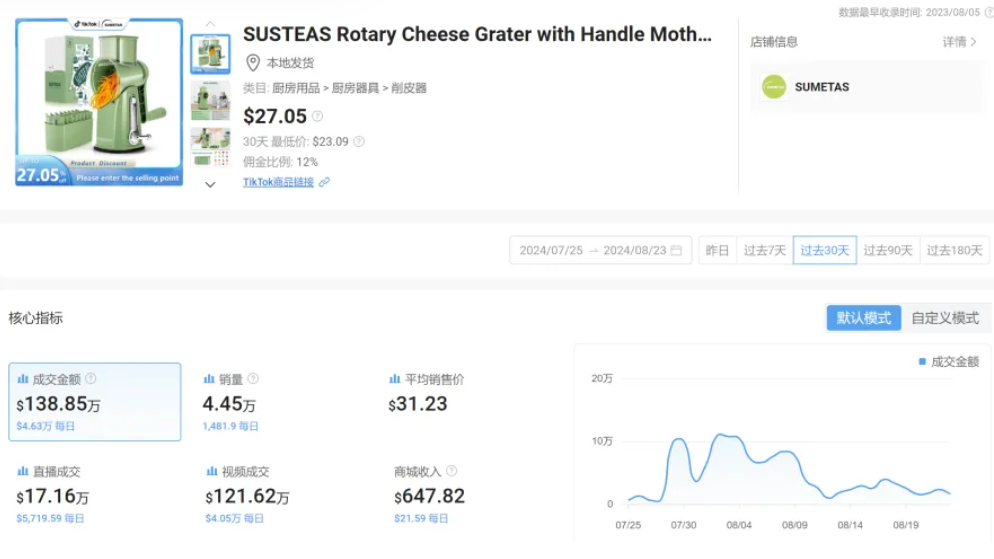Click the calendar icon in date range field
The width and height of the screenshot is (994, 559).
[x=676, y=250]
